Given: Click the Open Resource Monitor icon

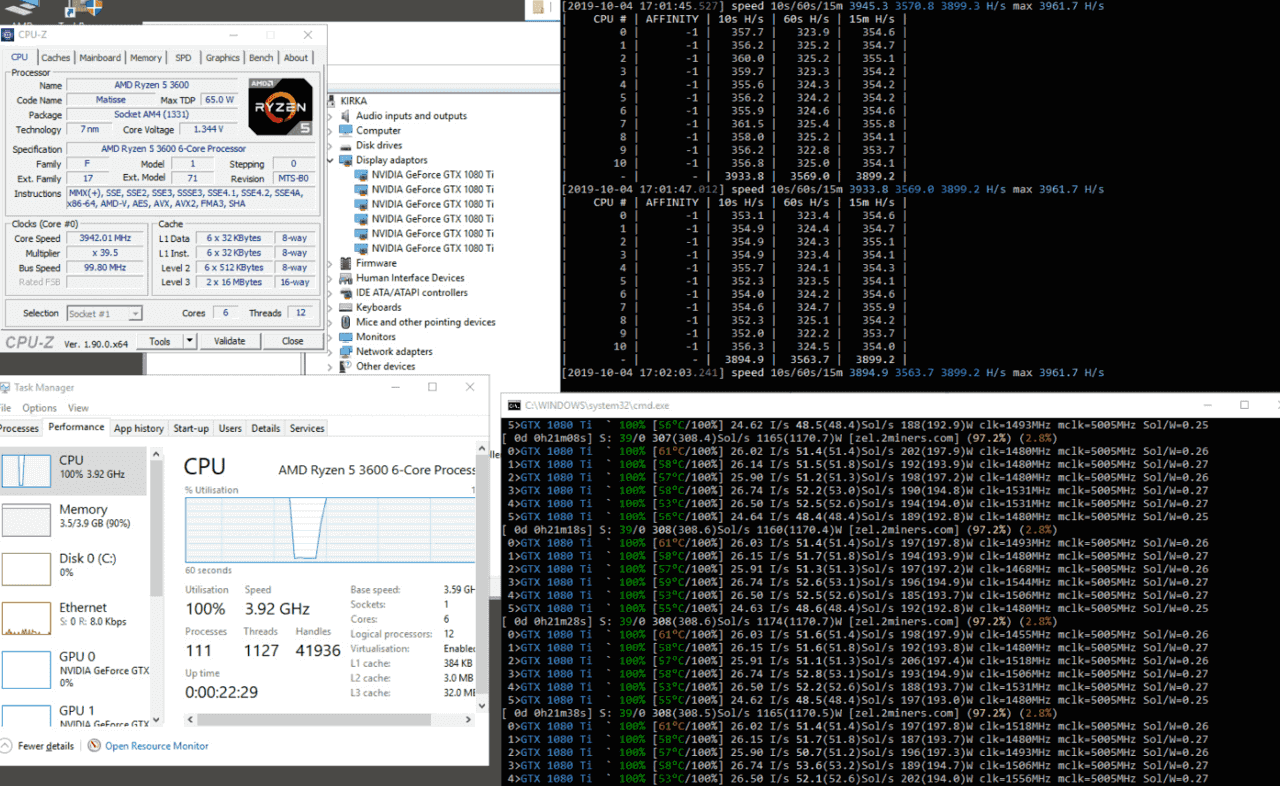Looking at the screenshot, I should click(x=94, y=746).
